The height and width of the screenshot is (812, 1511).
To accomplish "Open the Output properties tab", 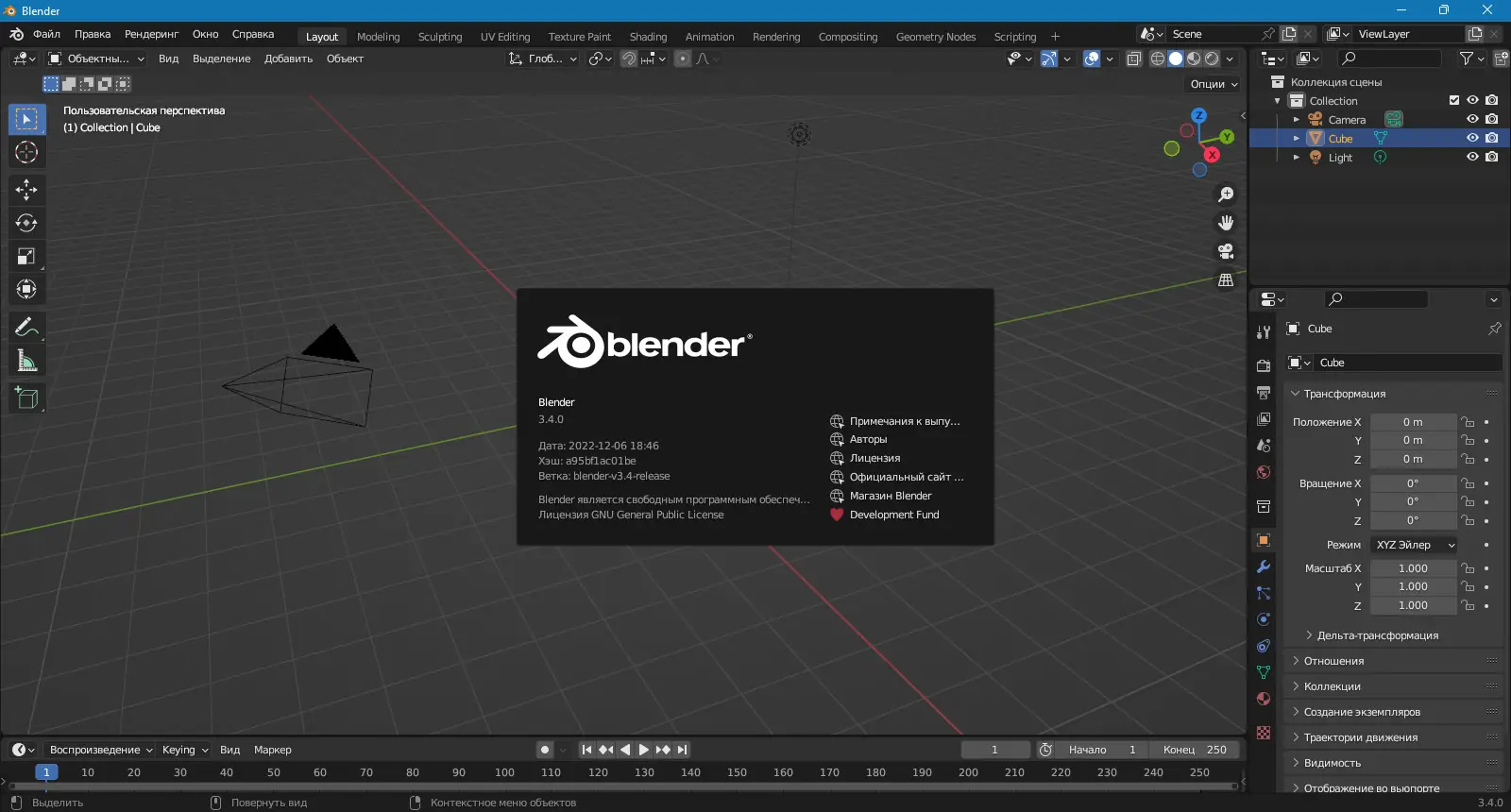I will pyautogui.click(x=1264, y=392).
